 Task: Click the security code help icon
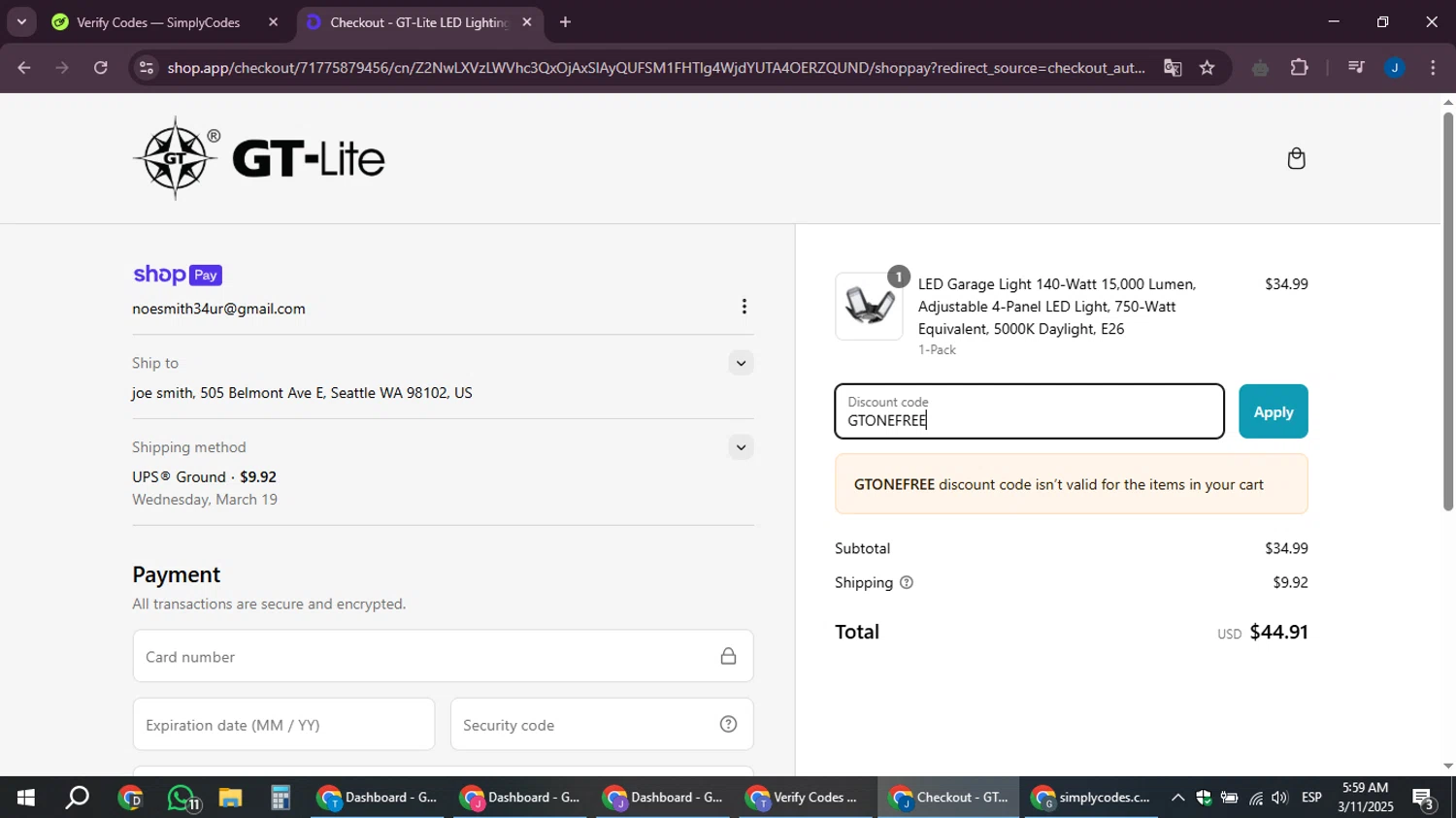[x=728, y=724]
